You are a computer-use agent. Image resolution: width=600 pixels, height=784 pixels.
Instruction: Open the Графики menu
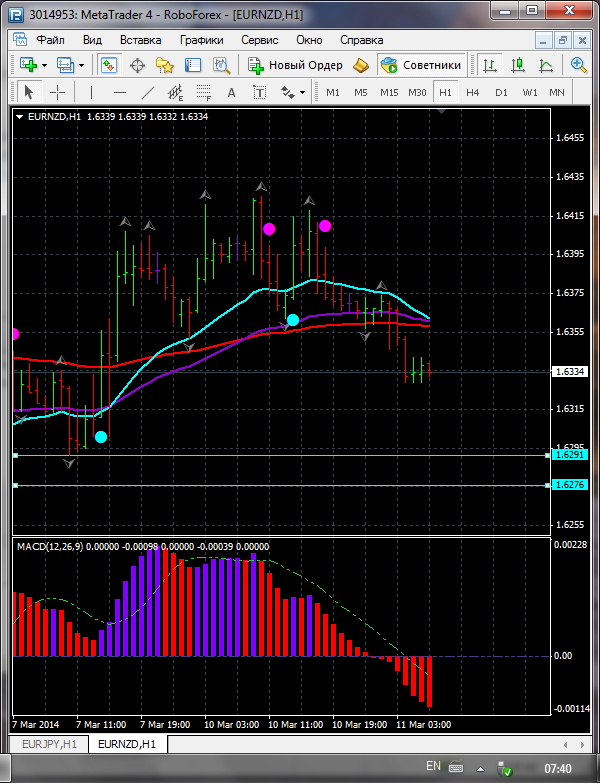coord(202,40)
